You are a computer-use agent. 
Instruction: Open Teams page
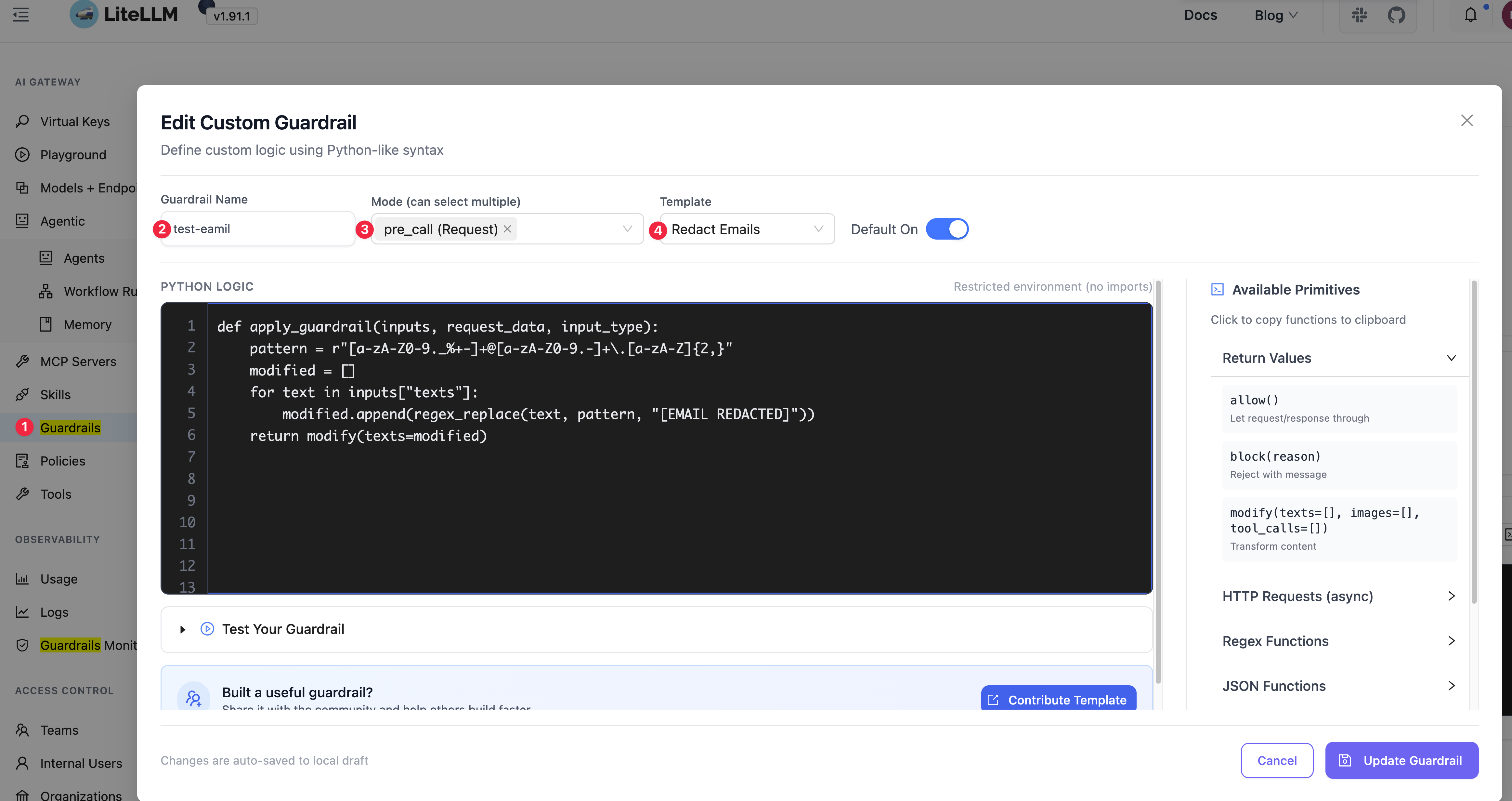pyautogui.click(x=59, y=730)
